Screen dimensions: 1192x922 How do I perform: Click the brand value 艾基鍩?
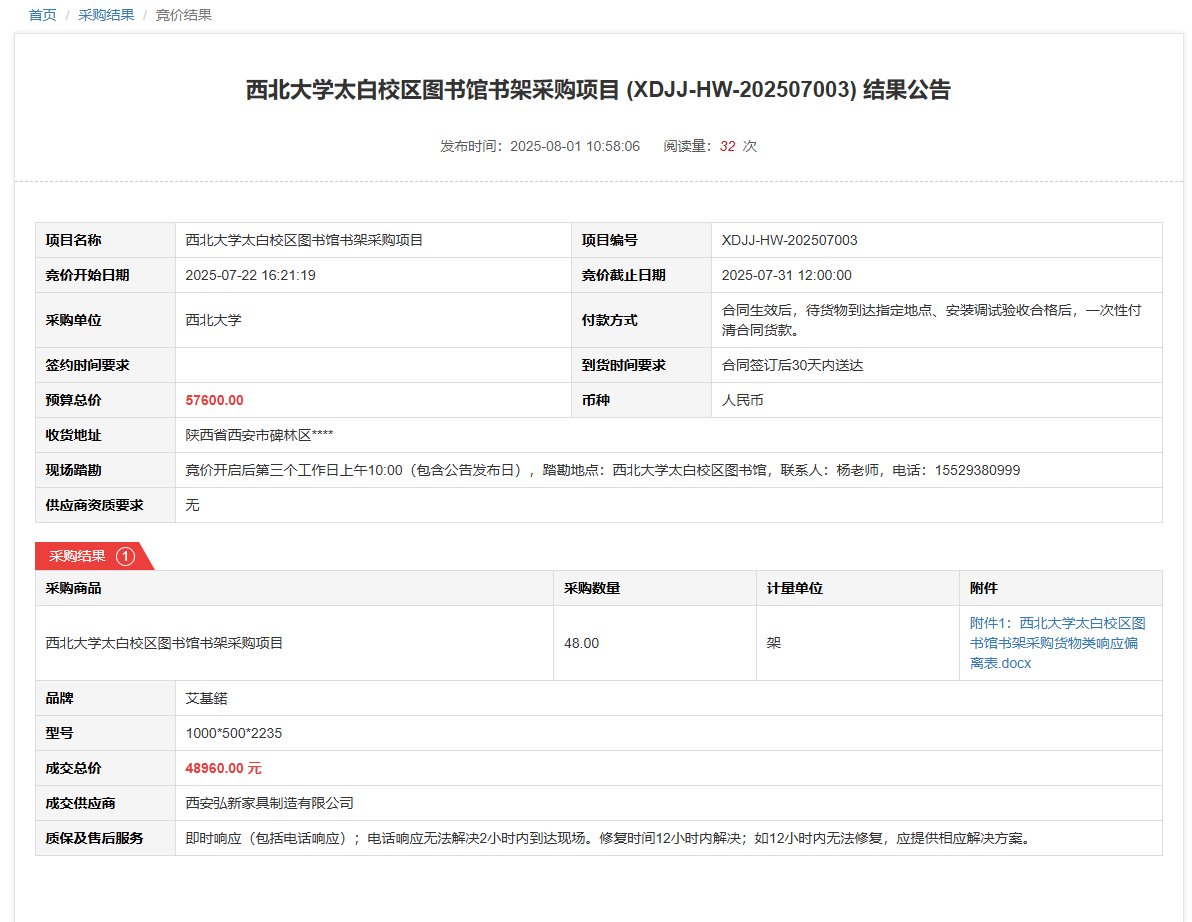click(x=206, y=698)
